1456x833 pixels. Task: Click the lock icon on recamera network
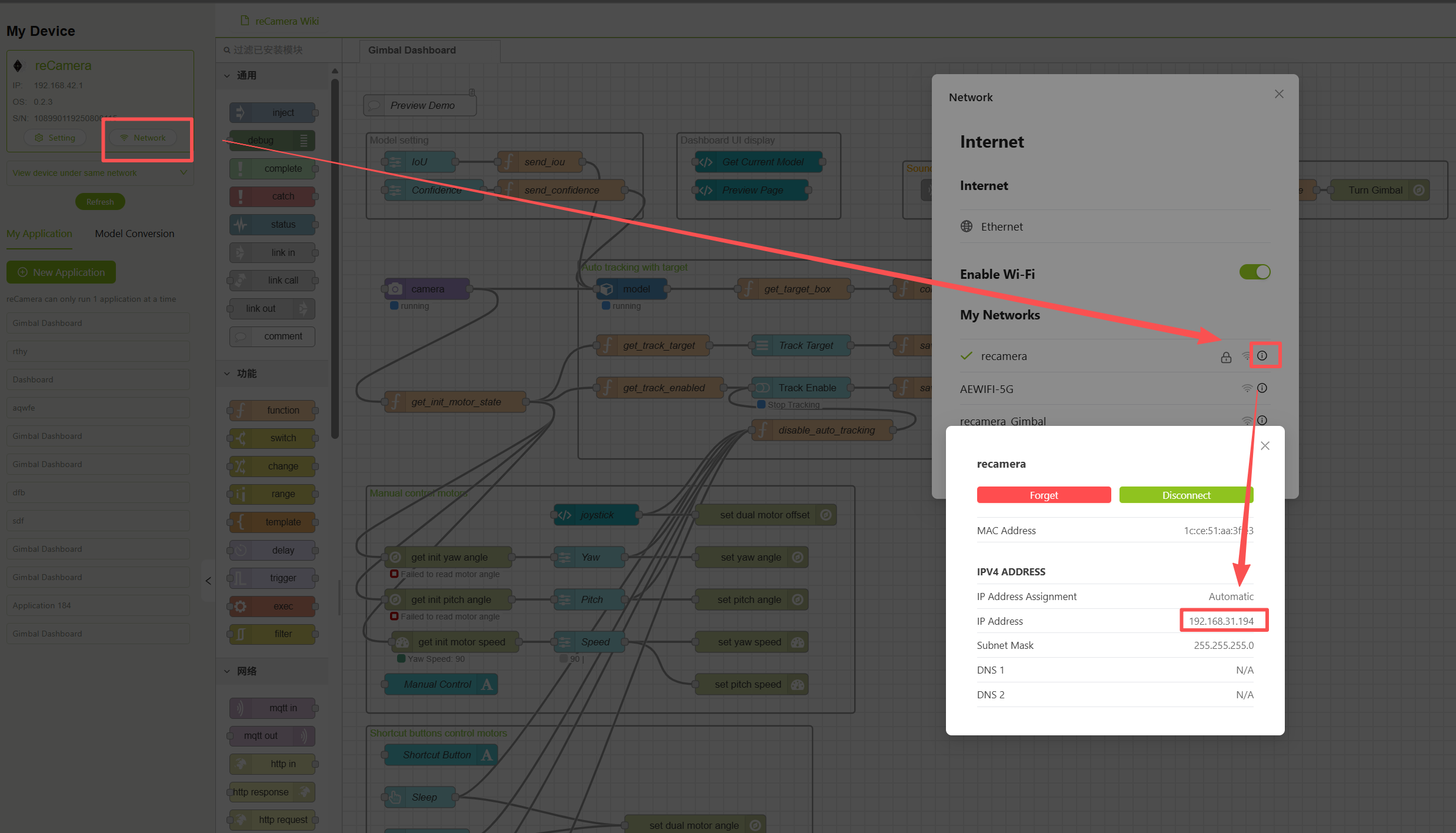1226,357
